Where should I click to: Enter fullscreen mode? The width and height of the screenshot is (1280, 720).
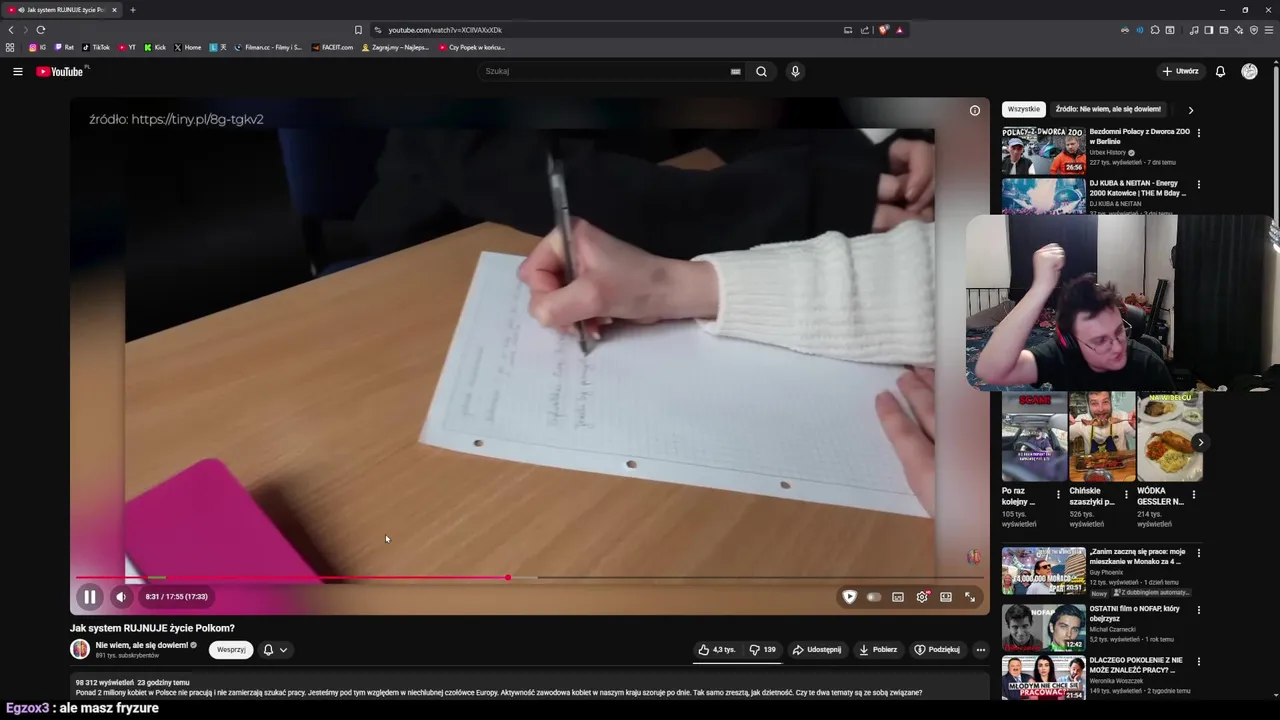(970, 597)
